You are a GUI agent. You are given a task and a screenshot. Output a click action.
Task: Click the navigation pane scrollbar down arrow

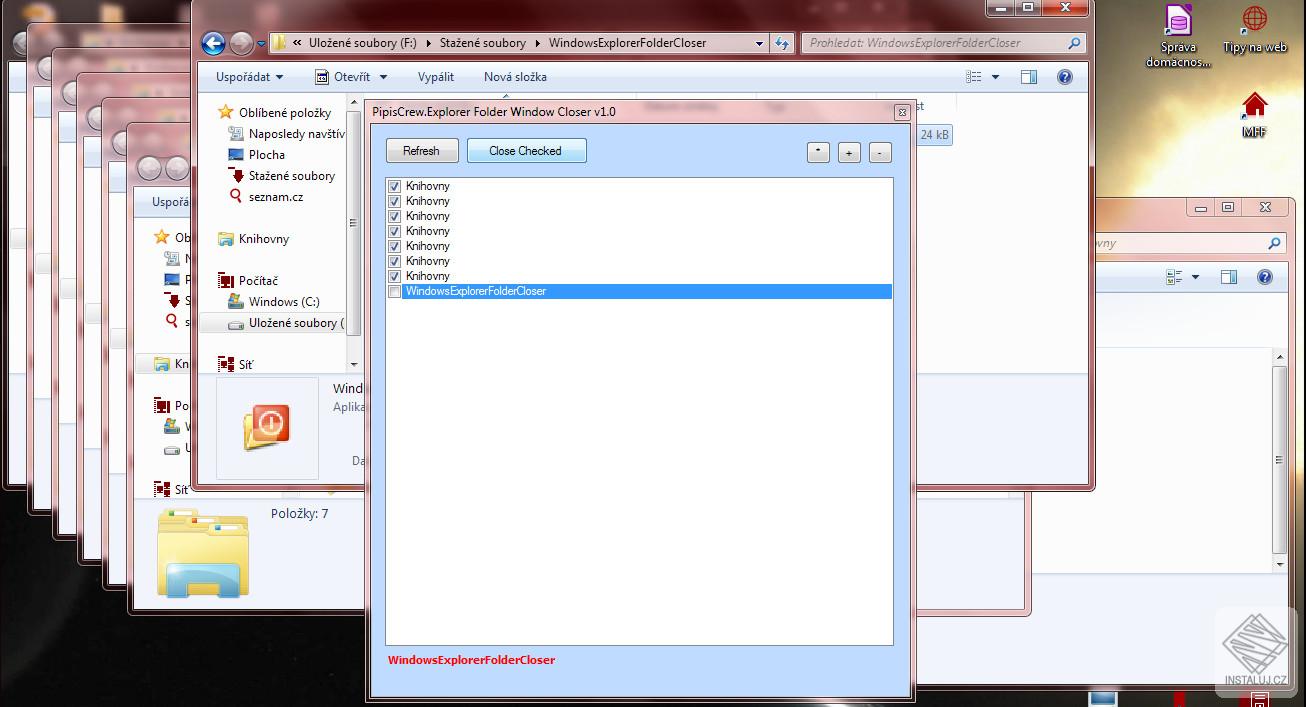354,365
